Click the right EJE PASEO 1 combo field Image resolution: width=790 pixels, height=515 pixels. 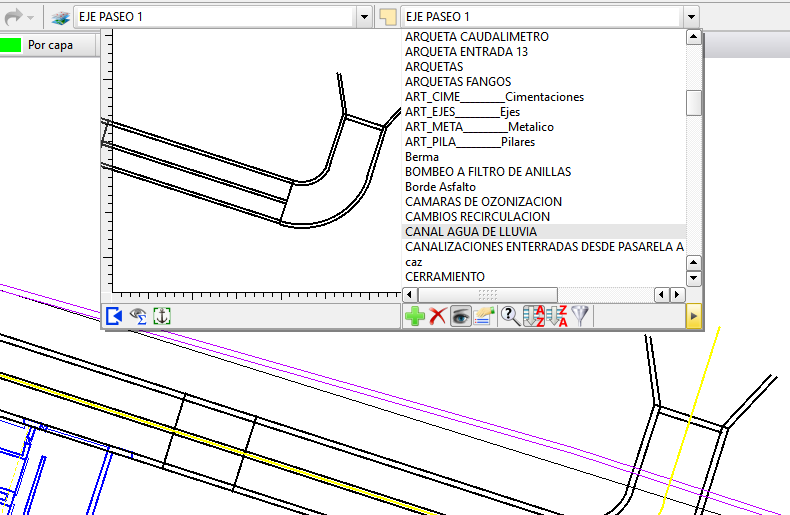[542, 17]
